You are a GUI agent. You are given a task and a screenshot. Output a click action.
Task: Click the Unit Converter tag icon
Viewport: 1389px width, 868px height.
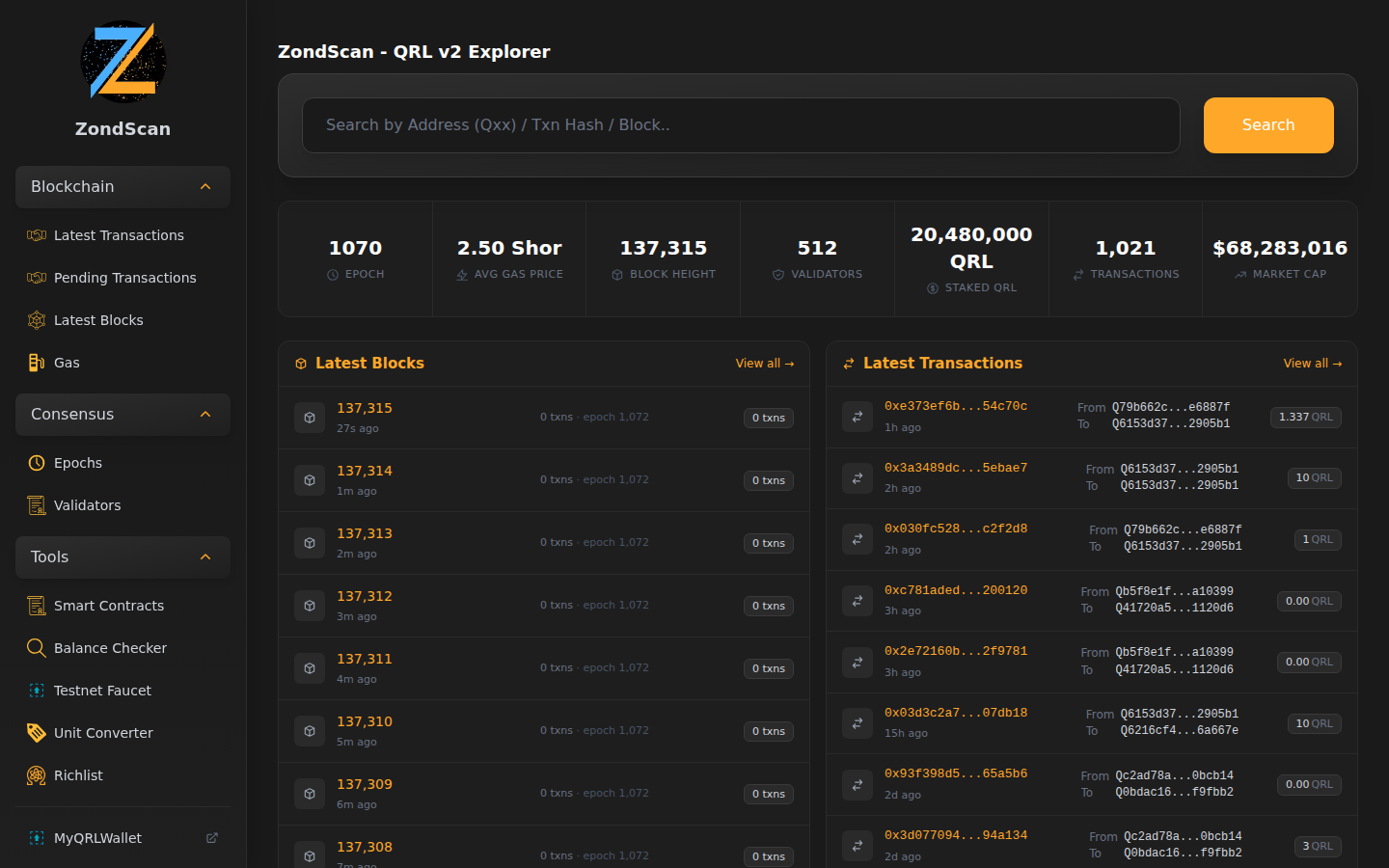click(37, 733)
